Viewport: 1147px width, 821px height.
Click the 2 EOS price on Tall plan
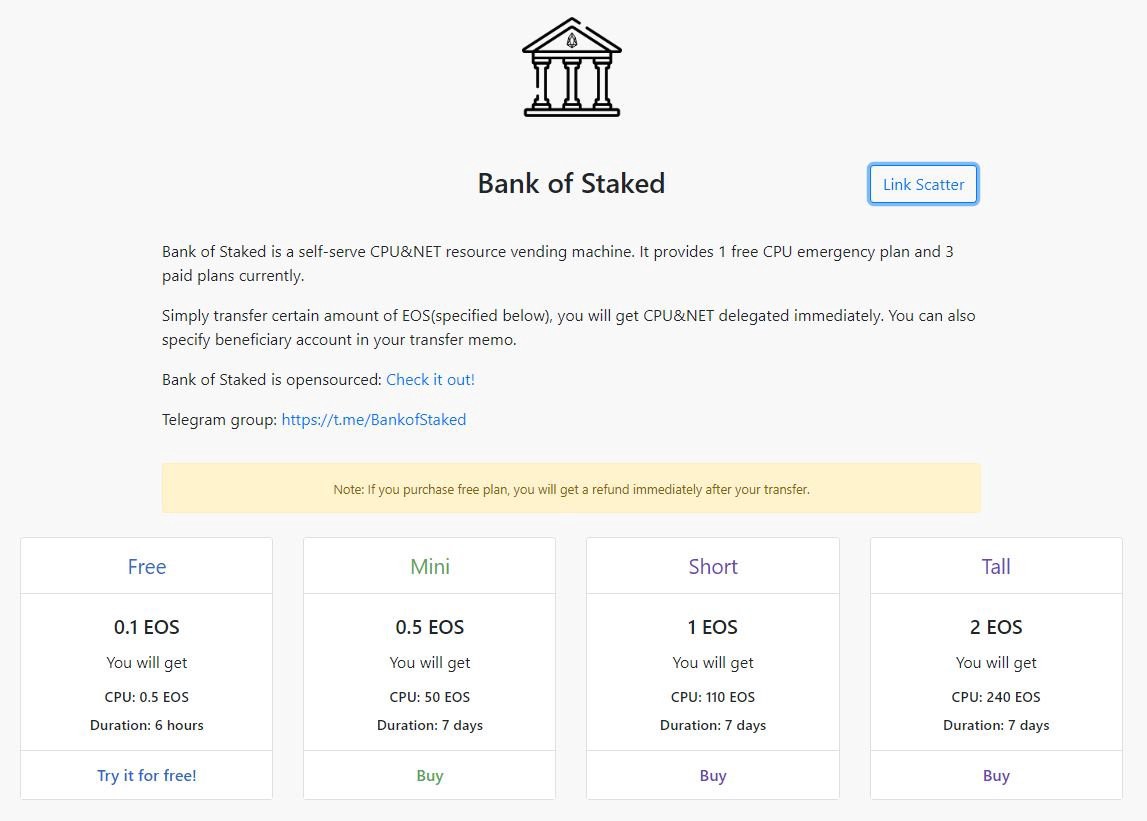pos(995,627)
